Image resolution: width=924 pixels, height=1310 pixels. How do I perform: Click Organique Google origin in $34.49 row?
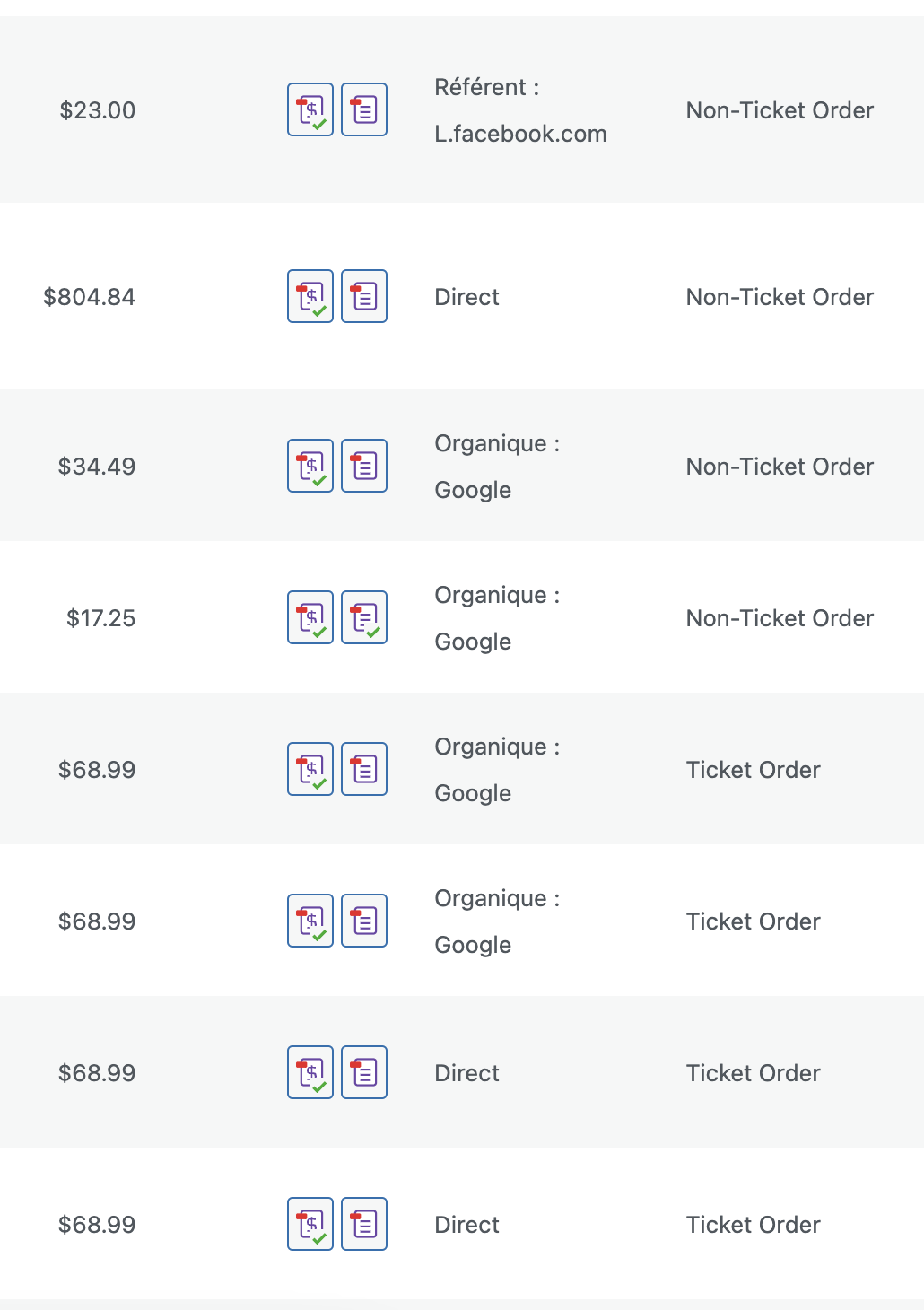497,467
